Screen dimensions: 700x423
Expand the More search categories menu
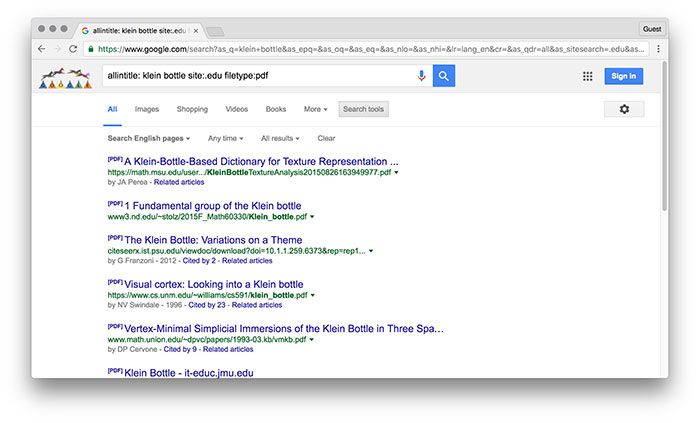pos(316,109)
